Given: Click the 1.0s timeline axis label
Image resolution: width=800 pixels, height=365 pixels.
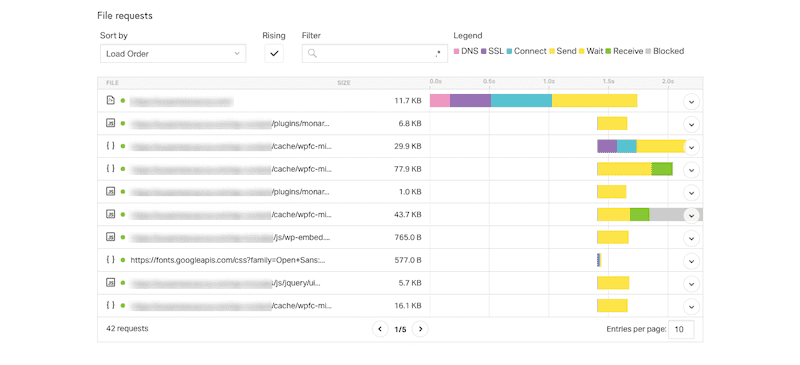Looking at the screenshot, I should (x=548, y=81).
